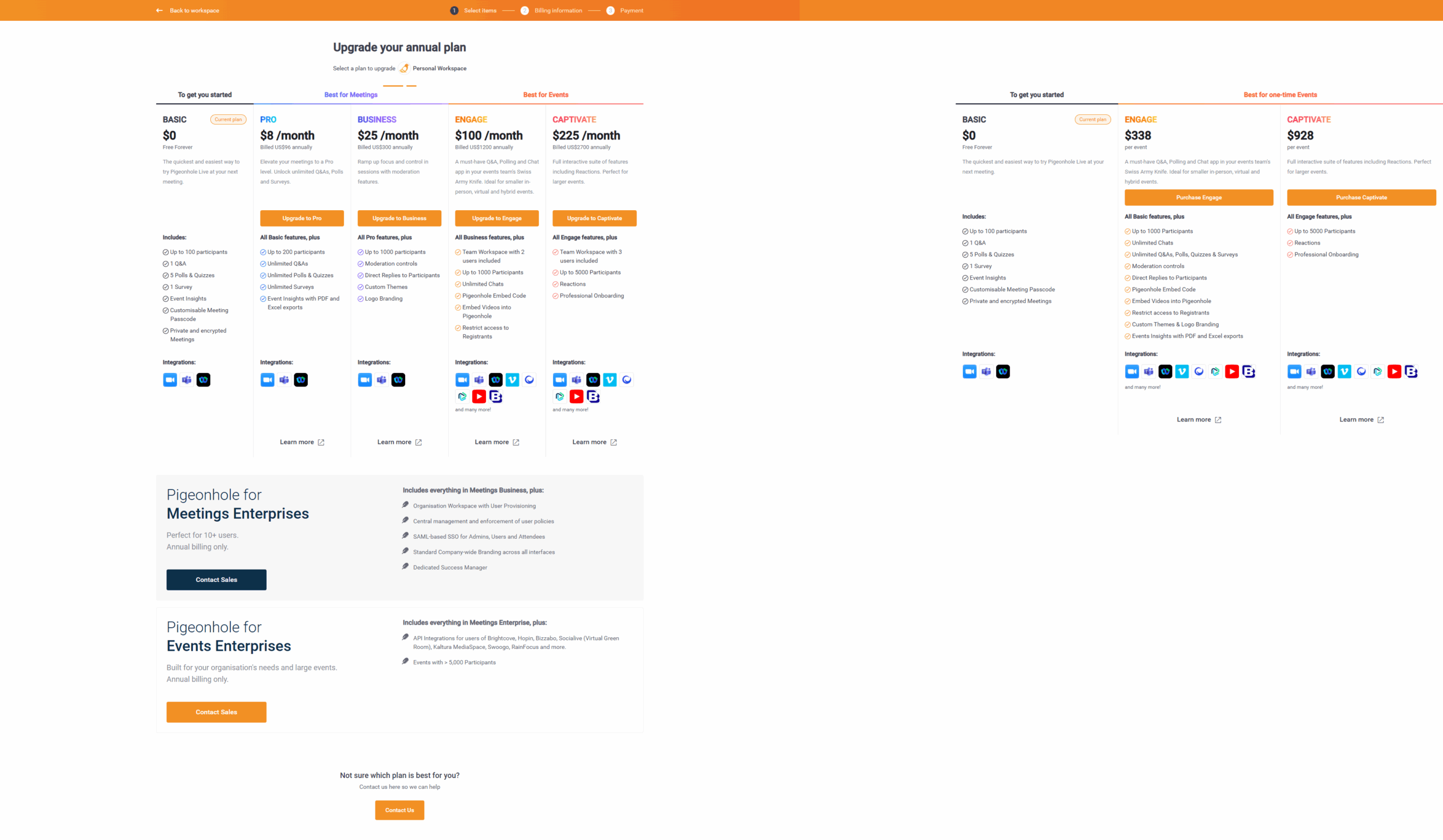Go to Billing information step
Image resolution: width=1443 pixels, height=840 pixels.
[557, 10]
